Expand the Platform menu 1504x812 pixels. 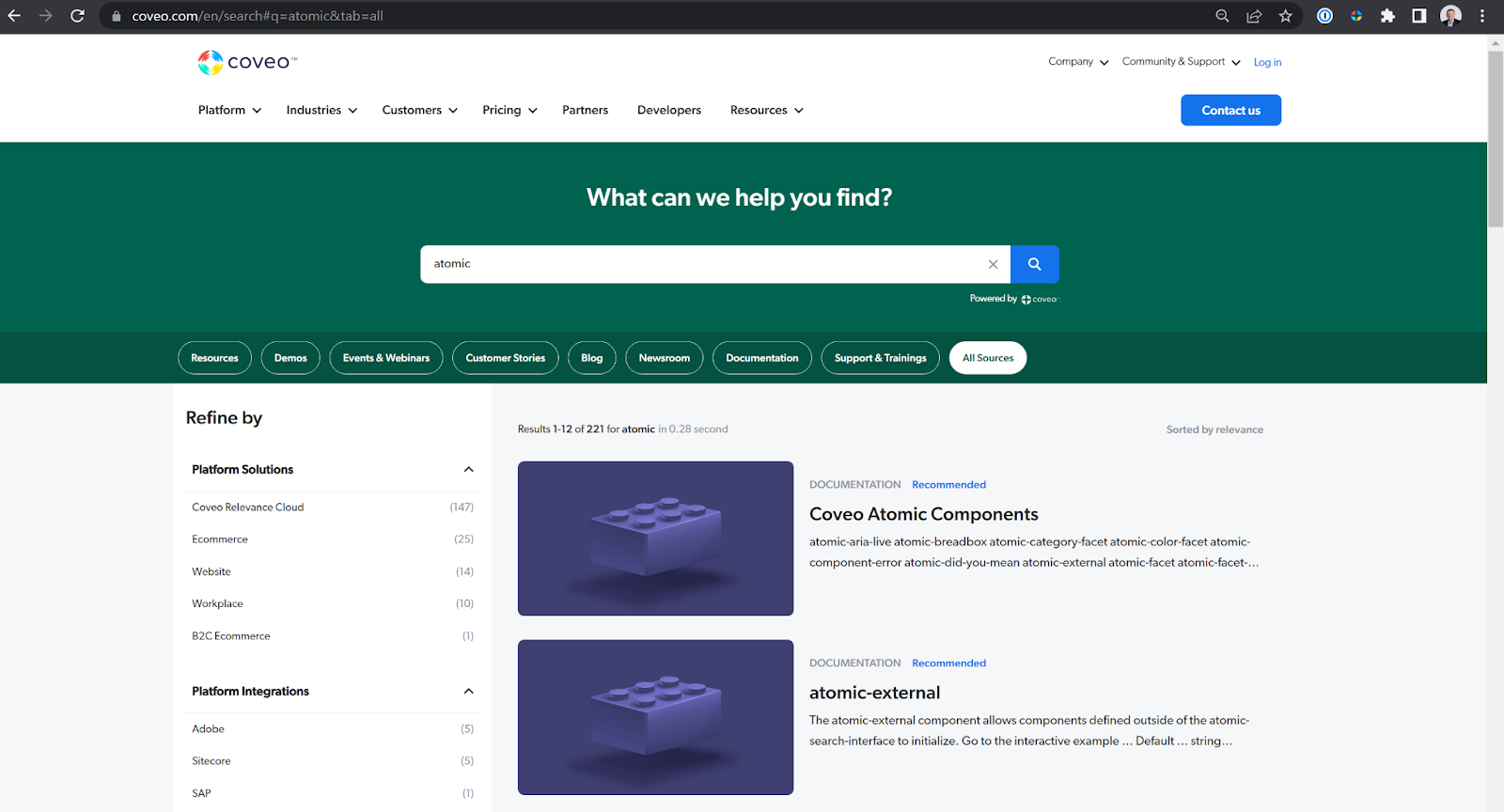click(x=229, y=110)
